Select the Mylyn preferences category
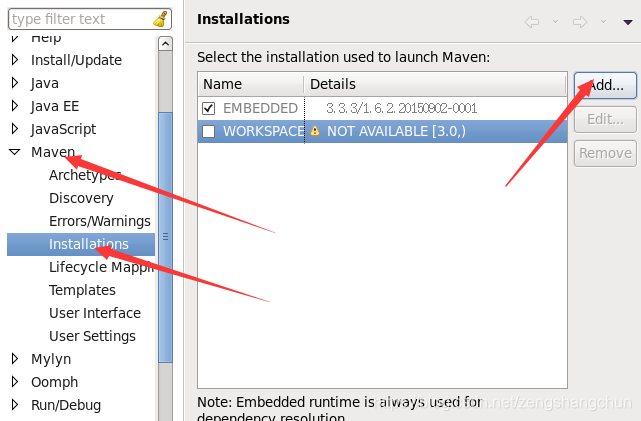Screen dimensions: 641x421 coord(51,359)
